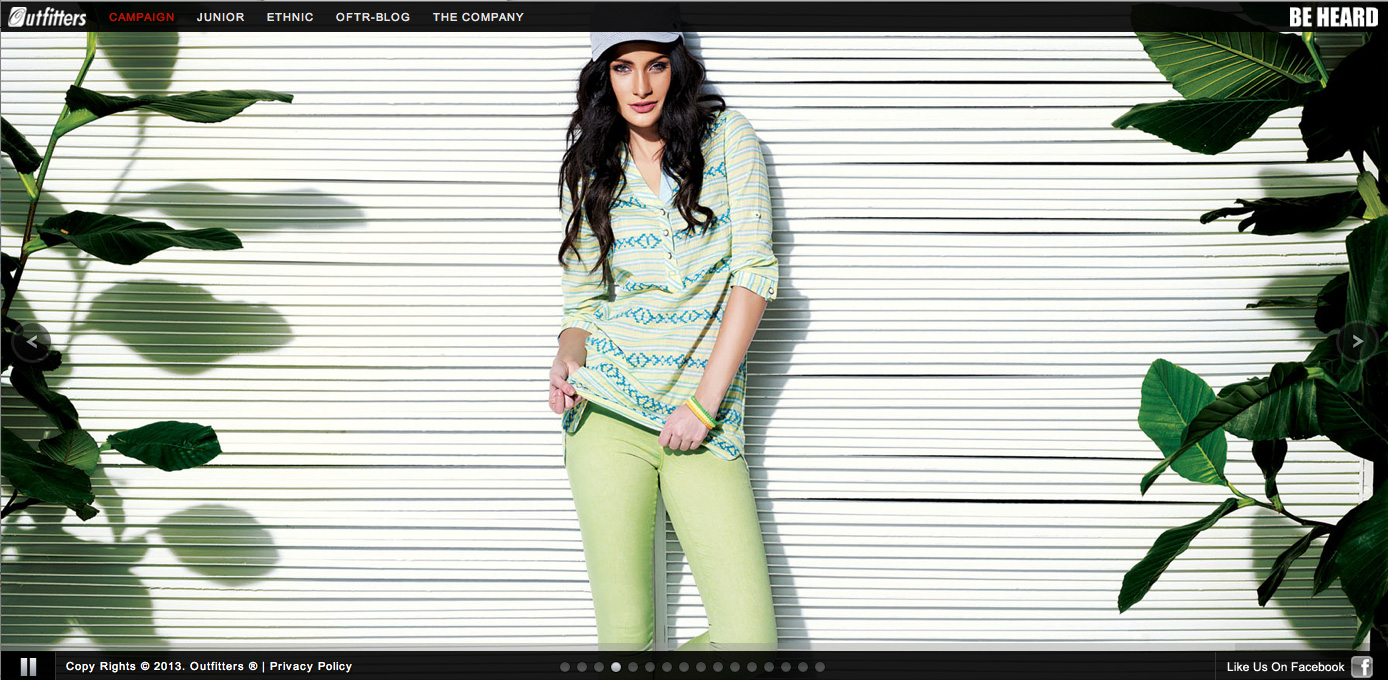This screenshot has width=1388, height=680.
Task: Select the fifth slide dot
Action: click(x=633, y=667)
